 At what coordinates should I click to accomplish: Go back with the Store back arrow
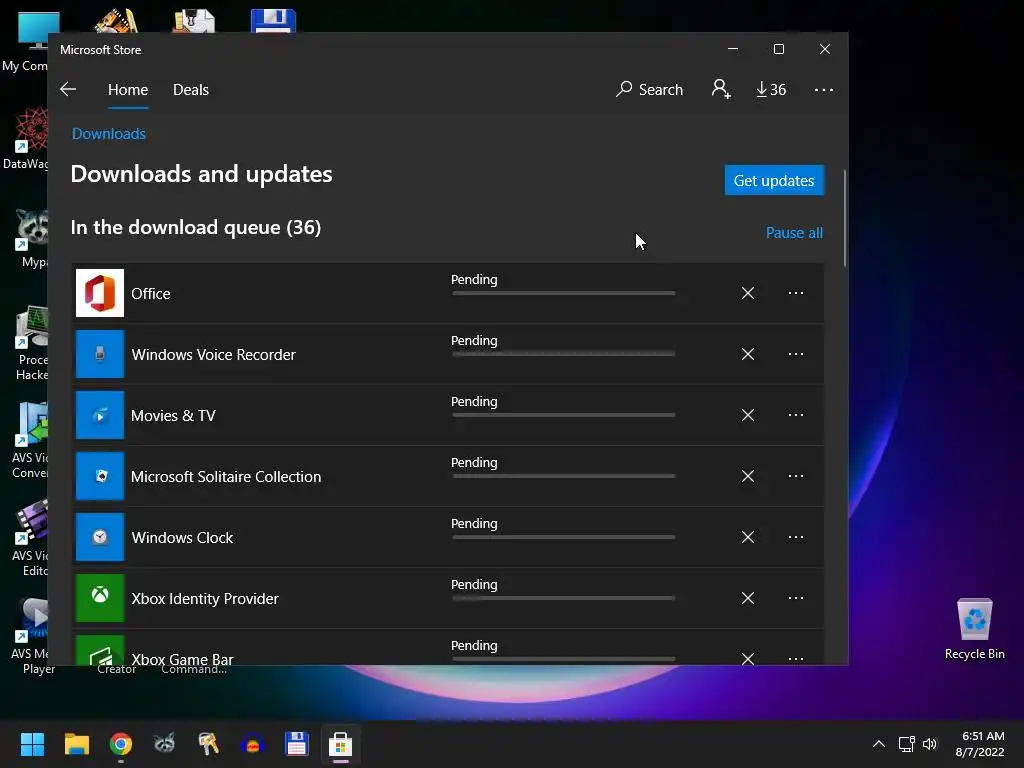(68, 89)
